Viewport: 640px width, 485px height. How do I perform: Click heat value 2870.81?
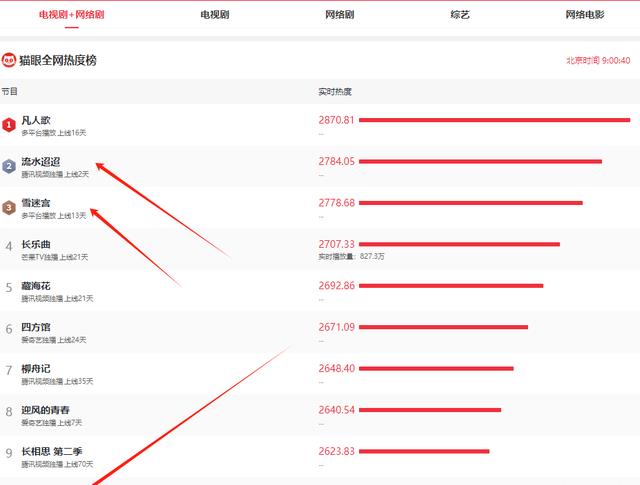click(336, 120)
